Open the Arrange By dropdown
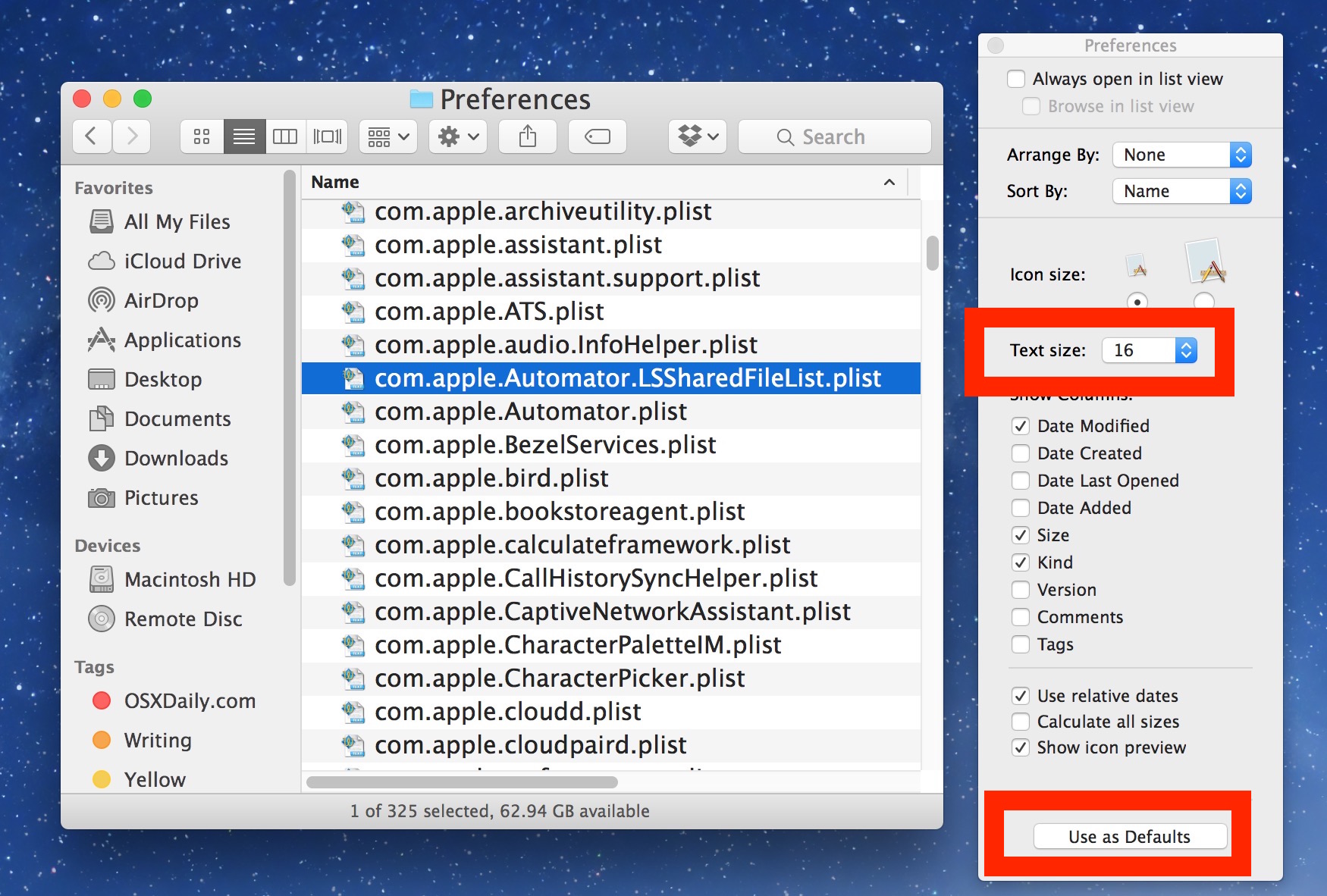The image size is (1327, 896). pyautogui.click(x=1181, y=154)
